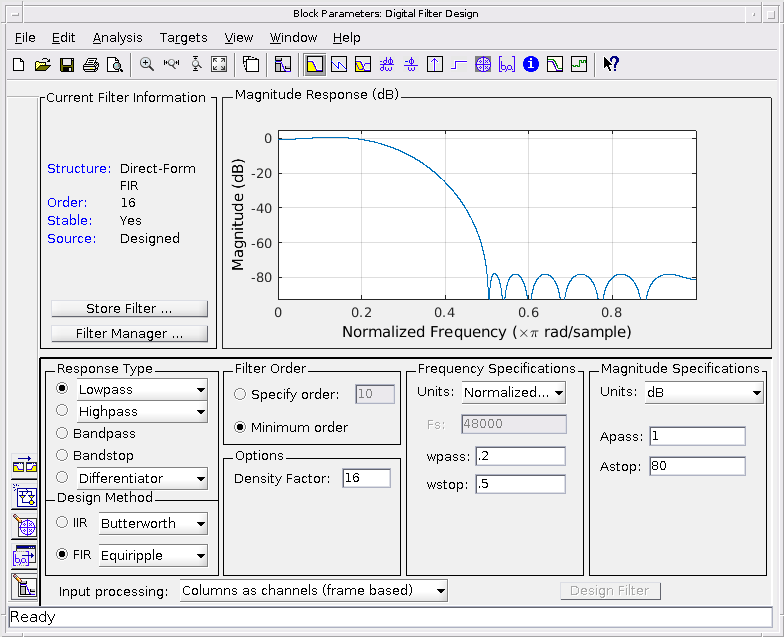784x637 pixels.
Task: Open the Analysis menu
Action: pyautogui.click(x=118, y=38)
